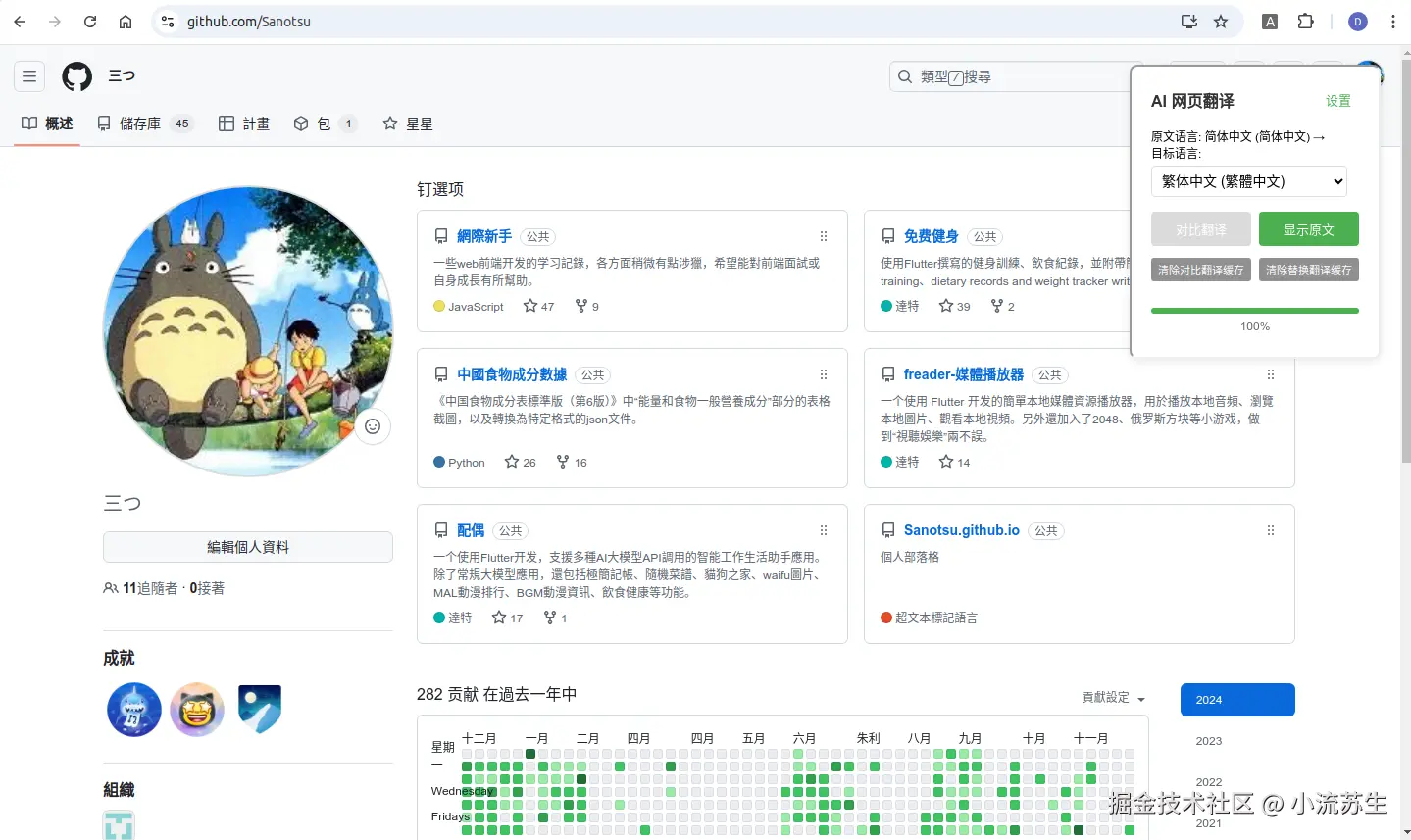Open the GitHub navigation hamburger menu
1411x840 pixels.
[x=28, y=75]
